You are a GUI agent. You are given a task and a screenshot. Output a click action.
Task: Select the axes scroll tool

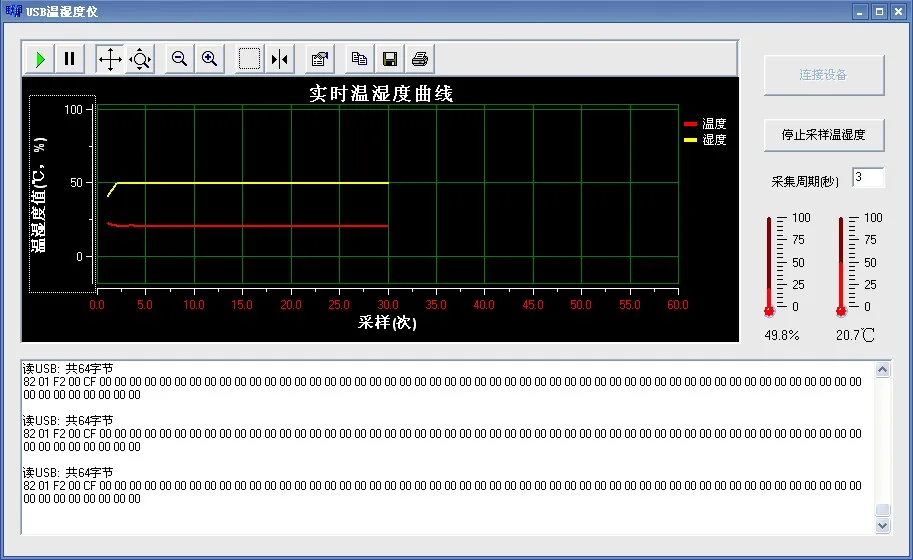point(110,59)
